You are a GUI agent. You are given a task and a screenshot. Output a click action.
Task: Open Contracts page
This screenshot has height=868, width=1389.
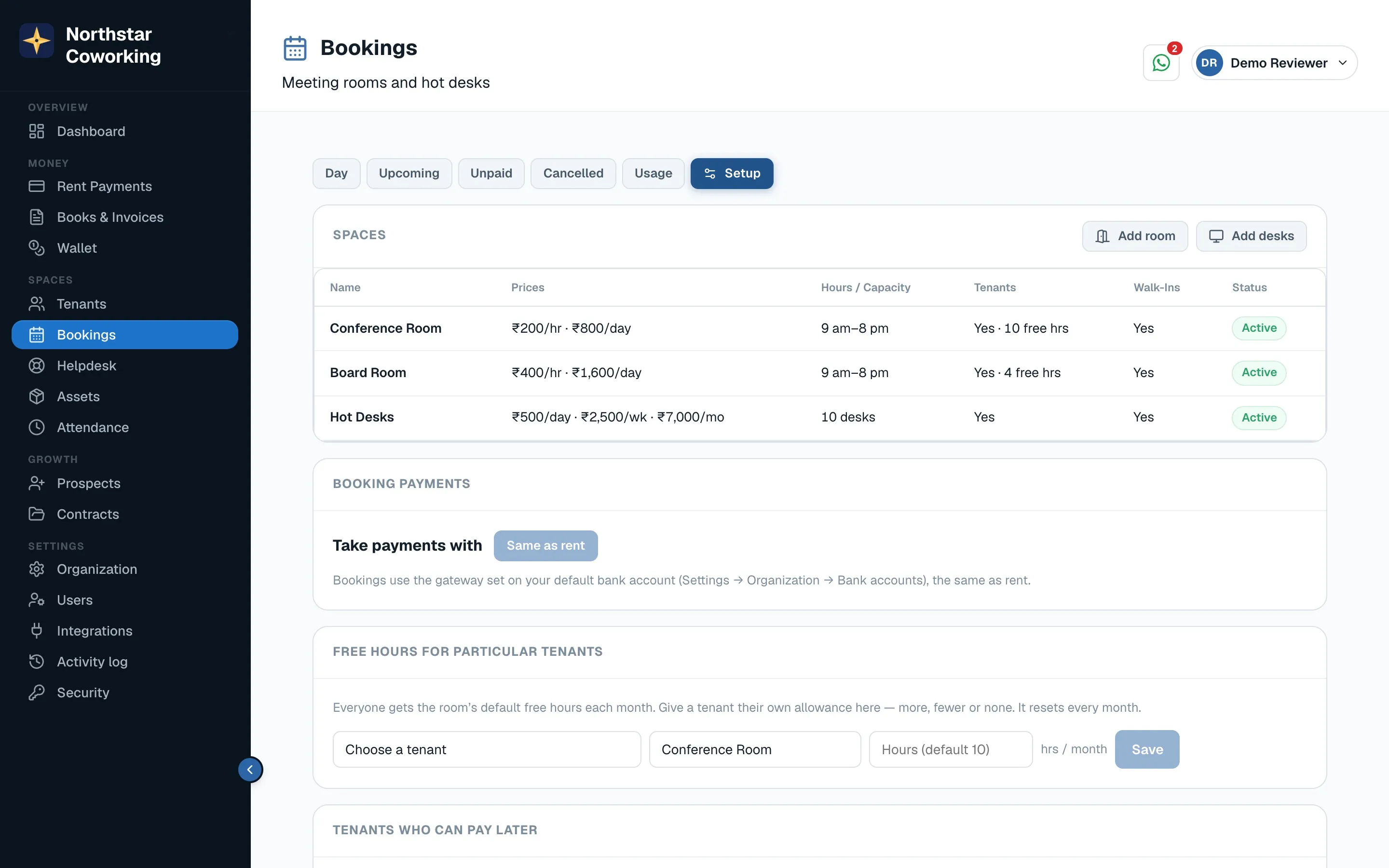[x=124, y=515]
